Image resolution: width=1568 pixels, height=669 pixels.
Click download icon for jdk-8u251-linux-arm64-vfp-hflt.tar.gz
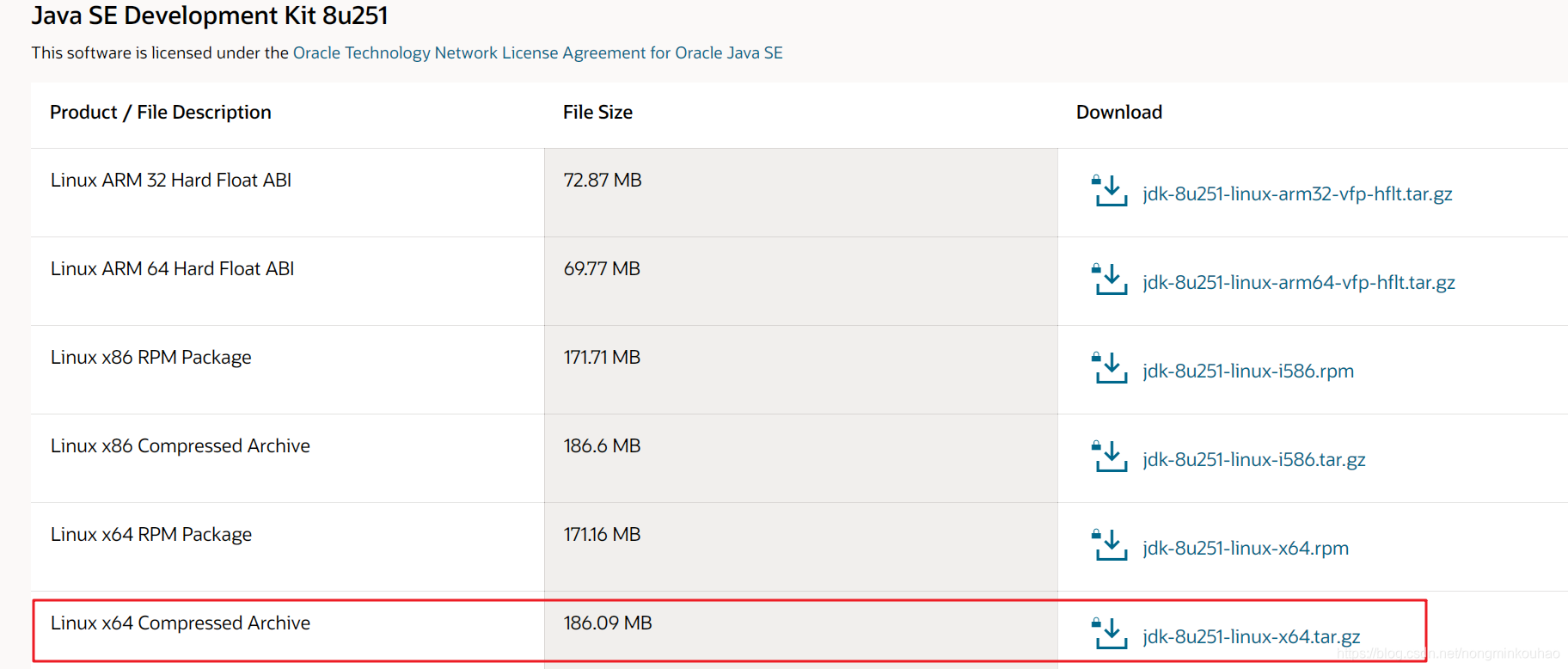point(1110,279)
